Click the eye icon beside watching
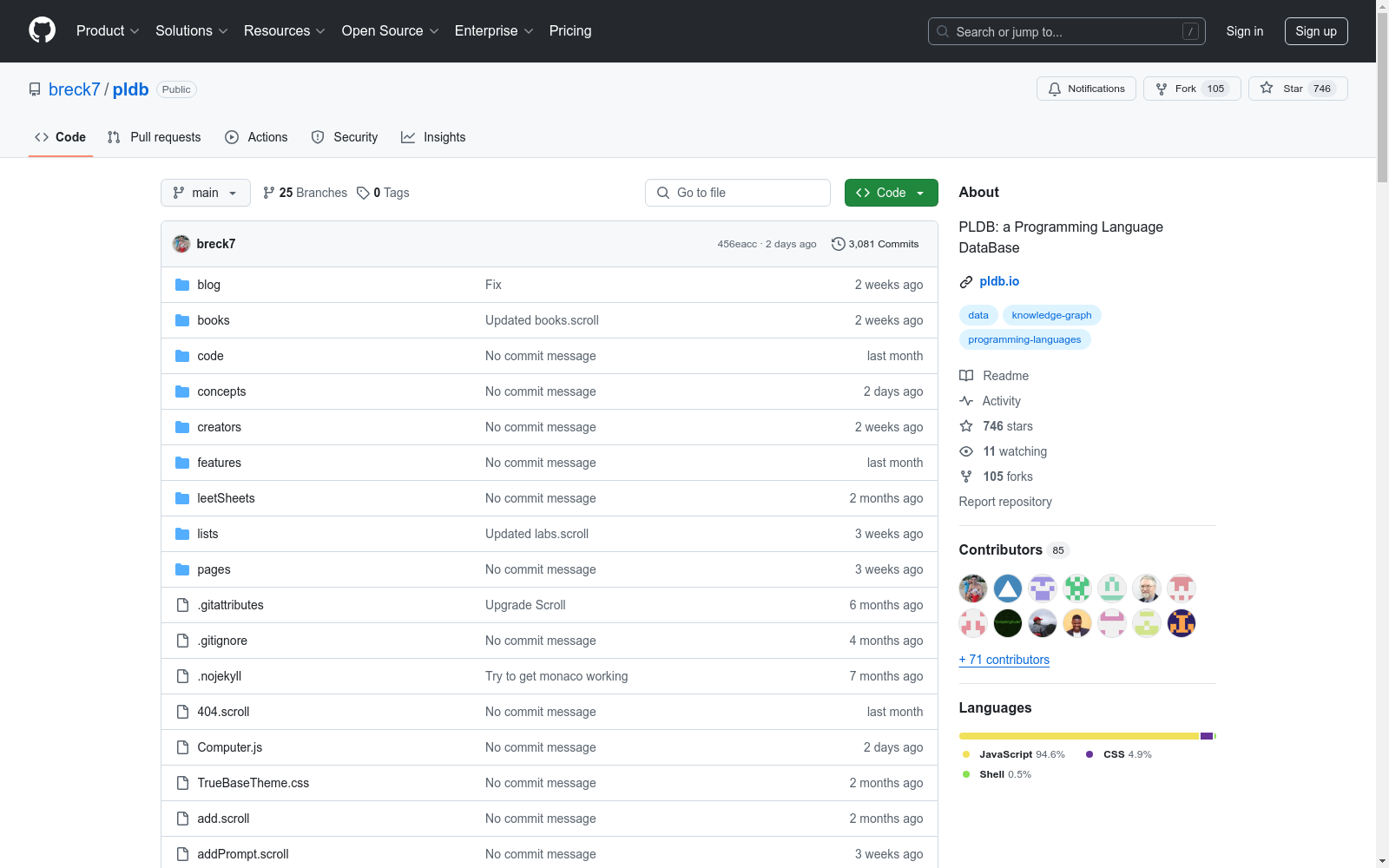This screenshot has height=868, width=1389. [966, 451]
